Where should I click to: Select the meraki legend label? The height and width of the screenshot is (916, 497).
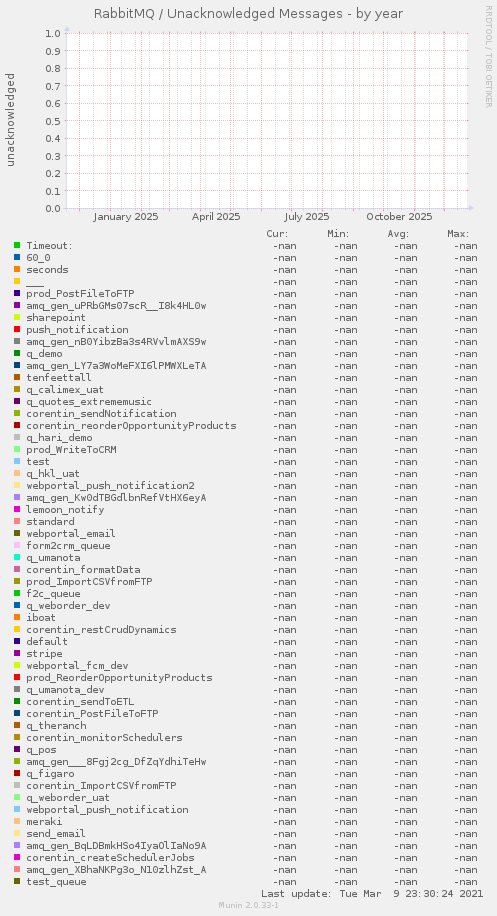pyautogui.click(x=44, y=821)
